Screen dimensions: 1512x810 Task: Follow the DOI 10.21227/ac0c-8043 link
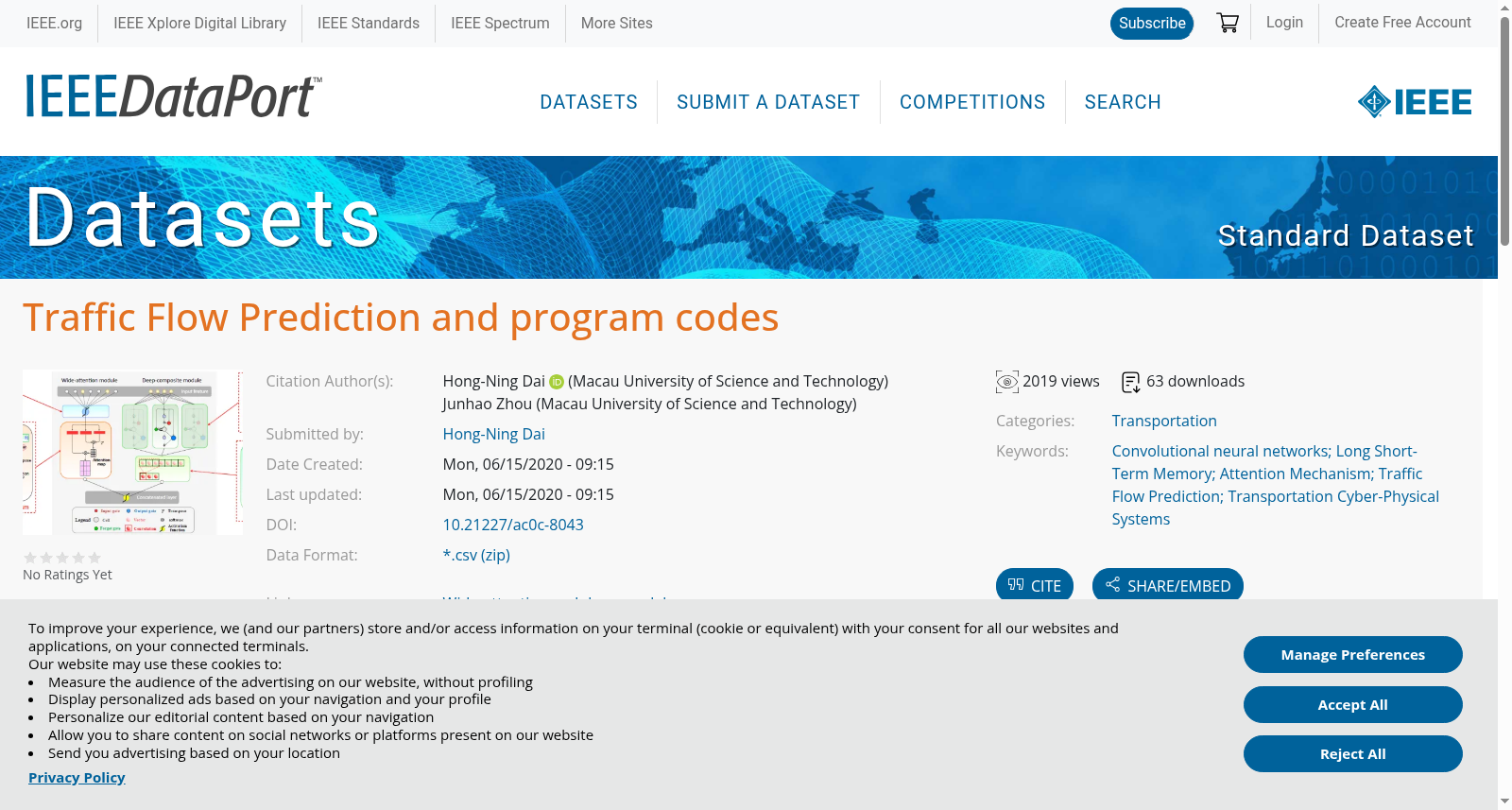513,525
